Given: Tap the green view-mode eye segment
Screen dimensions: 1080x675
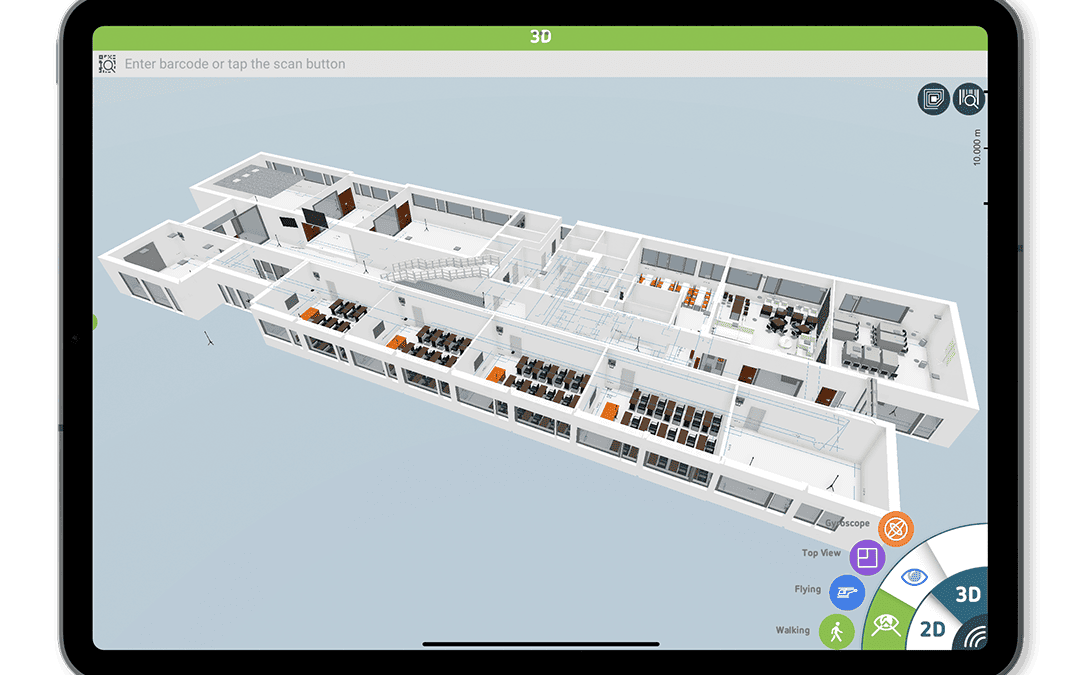Looking at the screenshot, I should pyautogui.click(x=885, y=625).
